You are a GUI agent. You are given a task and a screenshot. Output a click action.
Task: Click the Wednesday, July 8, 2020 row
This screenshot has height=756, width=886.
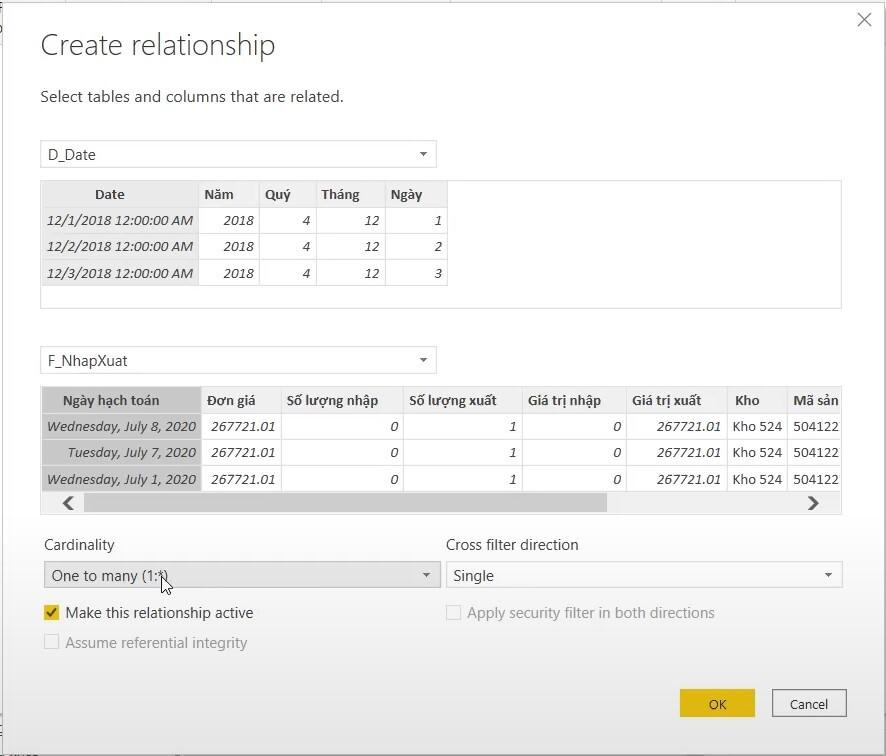click(x=120, y=426)
